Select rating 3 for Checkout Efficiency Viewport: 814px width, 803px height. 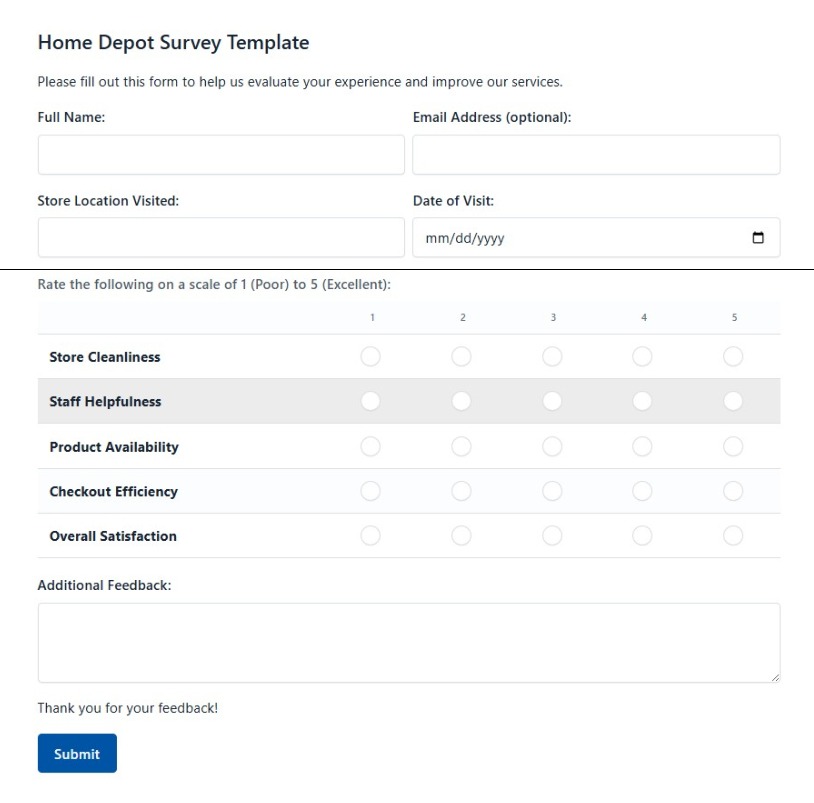552,491
